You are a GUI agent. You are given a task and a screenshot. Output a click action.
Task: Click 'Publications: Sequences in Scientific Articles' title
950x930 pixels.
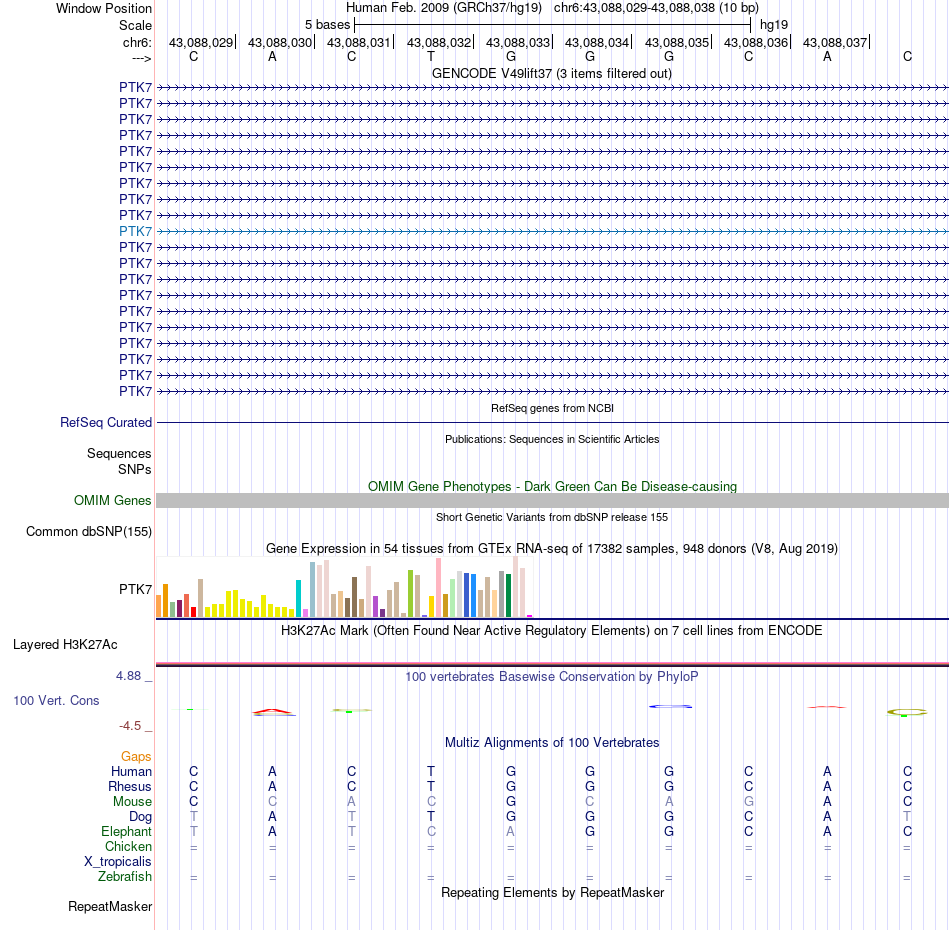[x=552, y=439]
